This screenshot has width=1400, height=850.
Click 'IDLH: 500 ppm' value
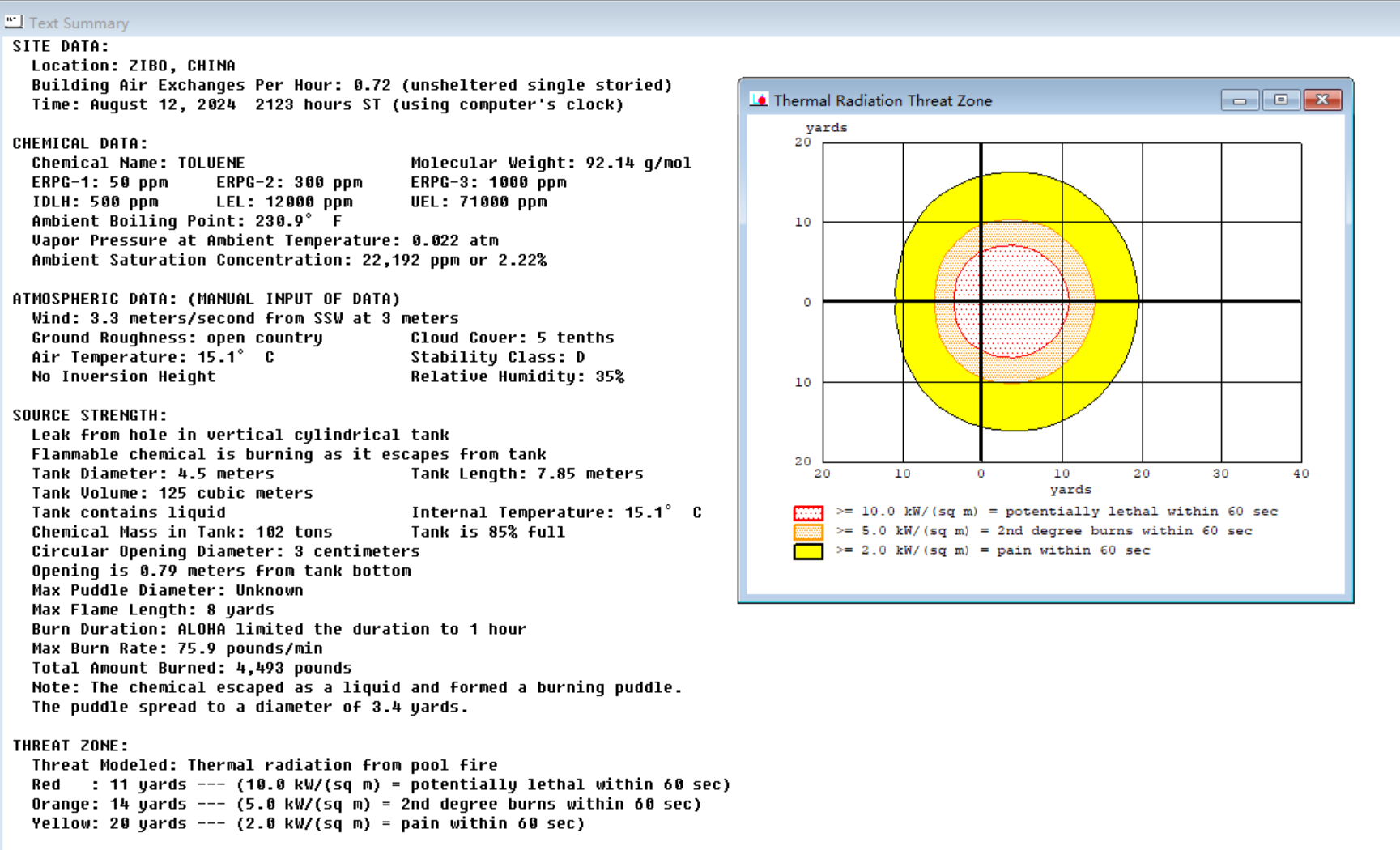[x=95, y=202]
